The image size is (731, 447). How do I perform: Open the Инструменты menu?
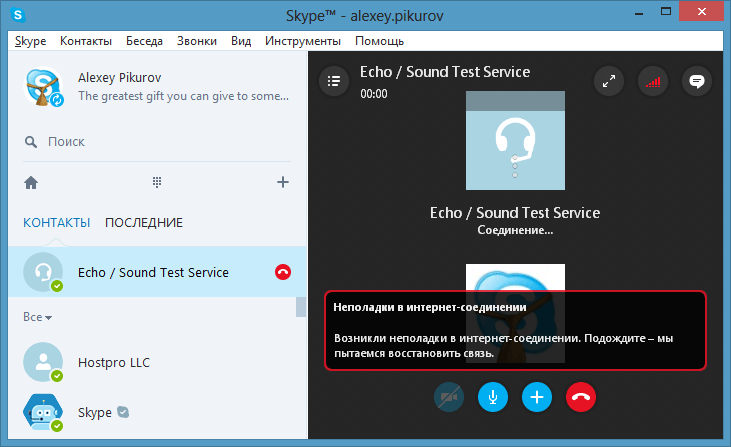(303, 41)
